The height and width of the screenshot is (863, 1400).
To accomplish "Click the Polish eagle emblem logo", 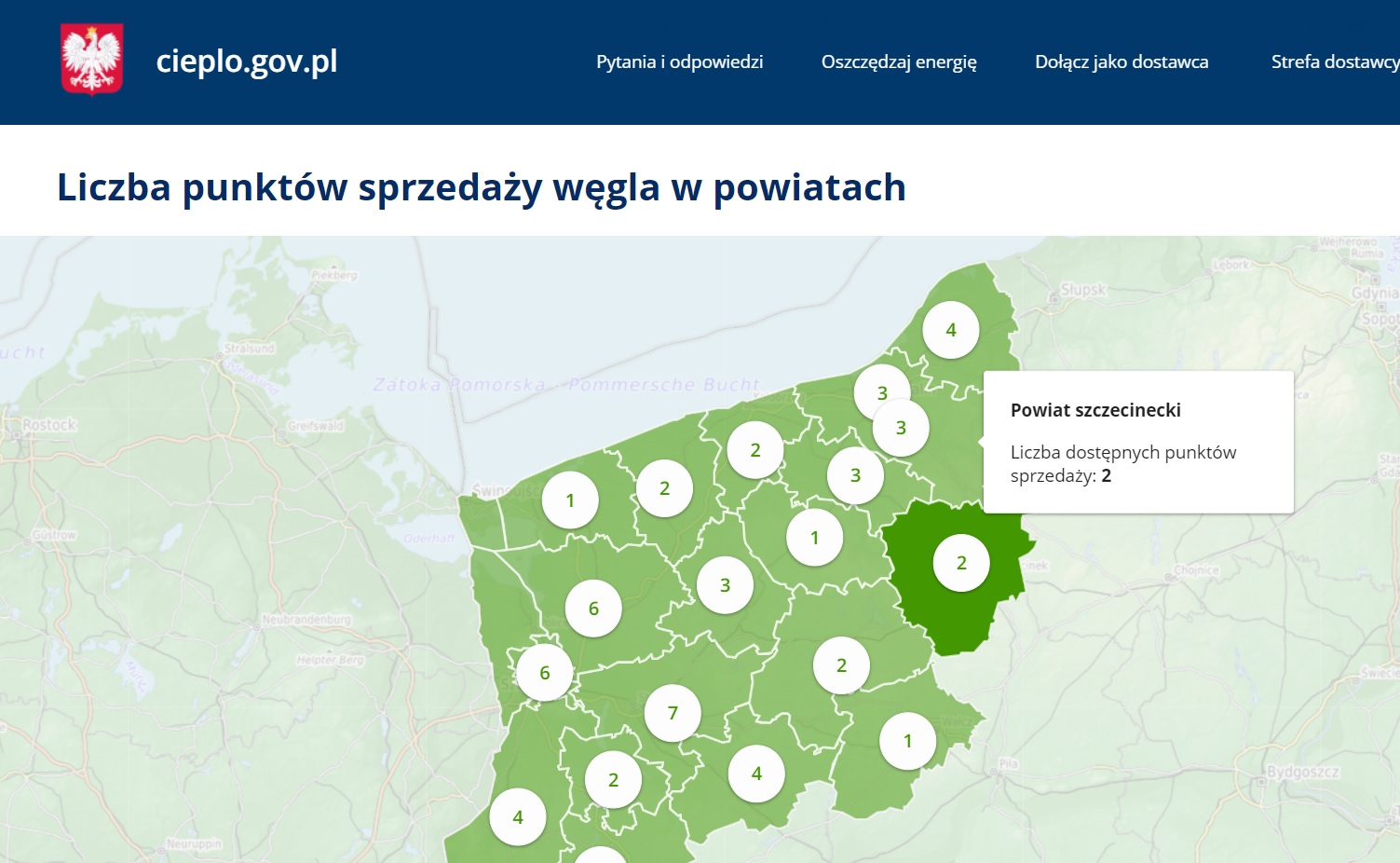I will (x=91, y=61).
